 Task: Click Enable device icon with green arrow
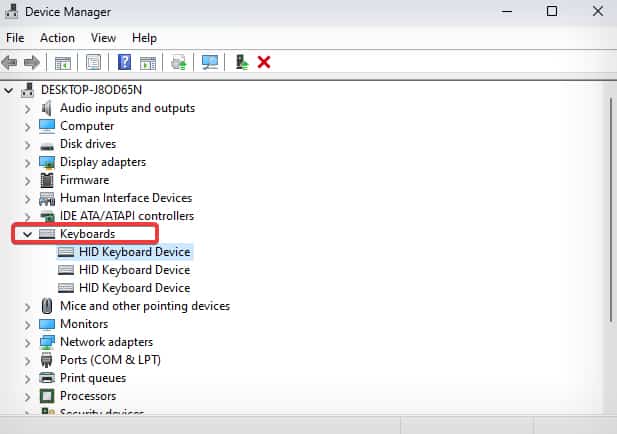point(242,62)
